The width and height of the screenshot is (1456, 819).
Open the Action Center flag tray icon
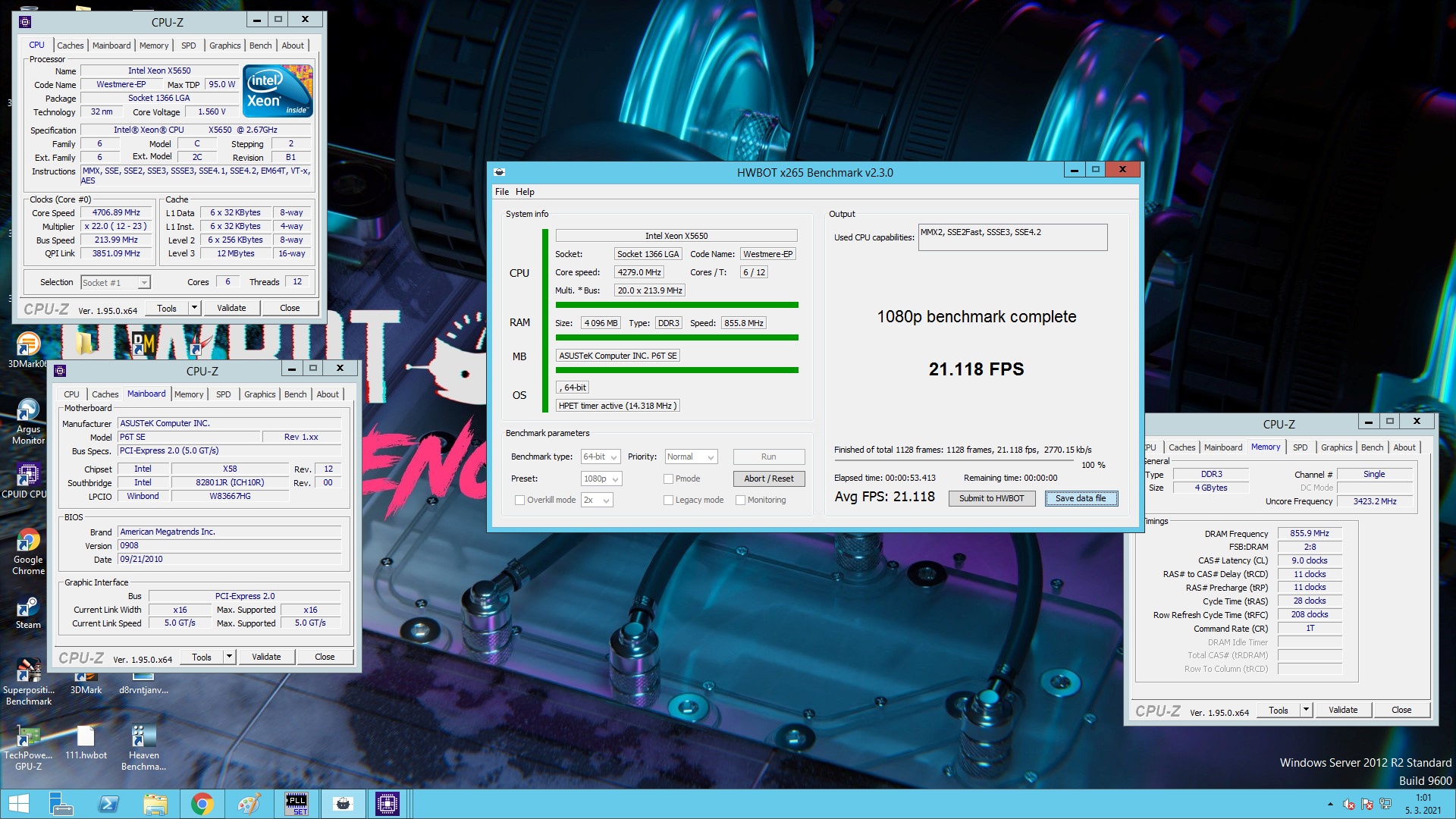pyautogui.click(x=1367, y=805)
